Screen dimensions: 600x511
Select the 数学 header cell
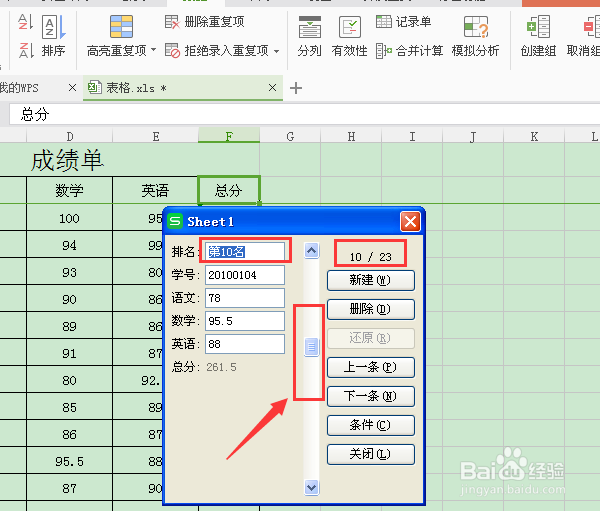(70, 190)
